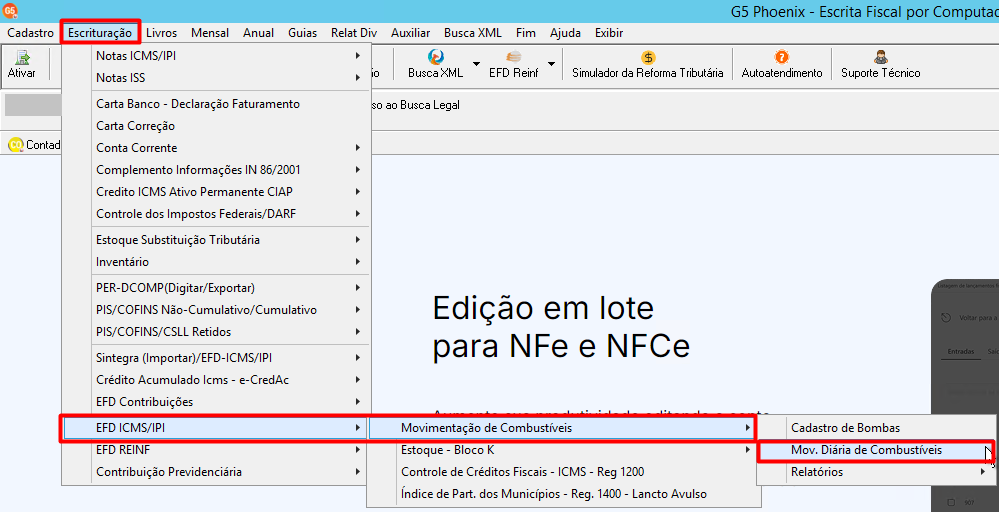Screen dimensions: 999x512
Task: Open the Cadastro menu
Action: 31,32
